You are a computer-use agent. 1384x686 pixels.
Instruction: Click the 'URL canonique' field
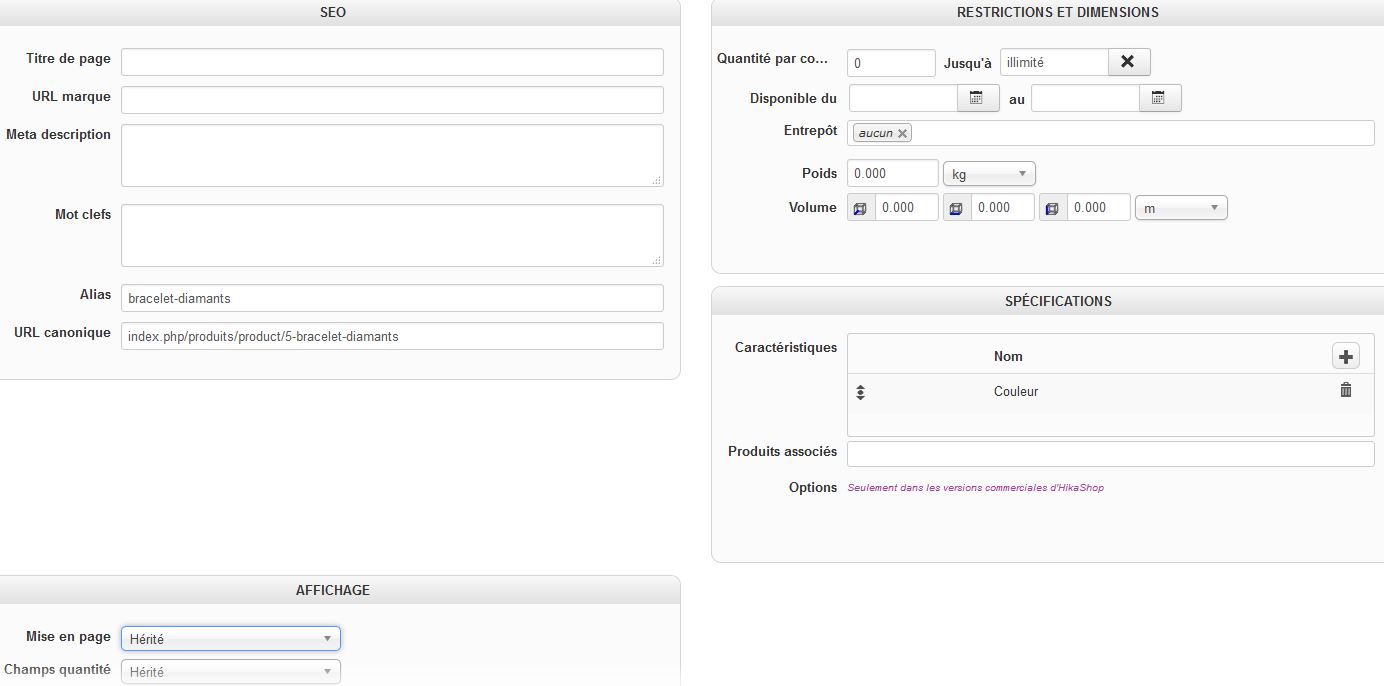click(x=392, y=336)
